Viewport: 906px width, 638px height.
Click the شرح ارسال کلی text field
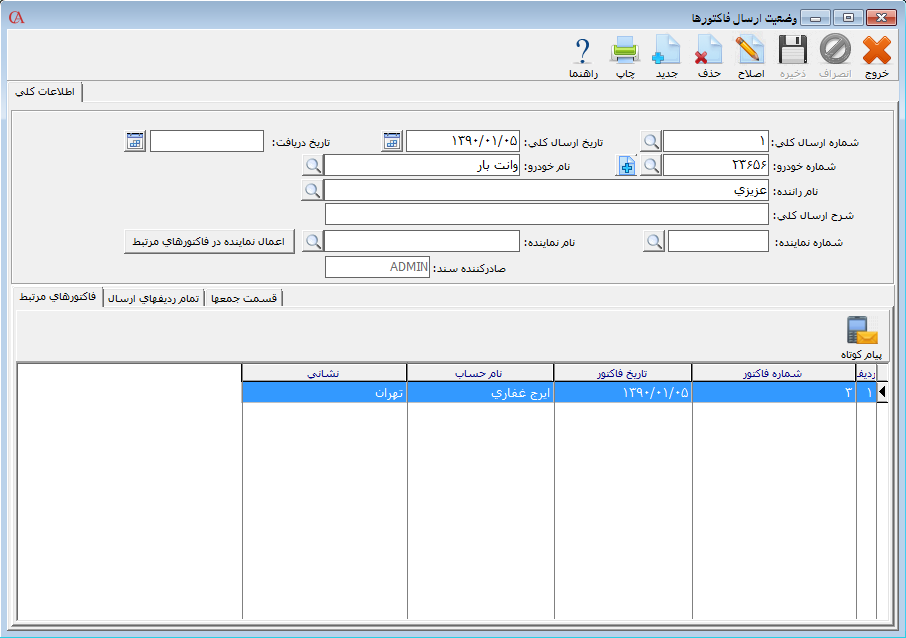(546, 215)
